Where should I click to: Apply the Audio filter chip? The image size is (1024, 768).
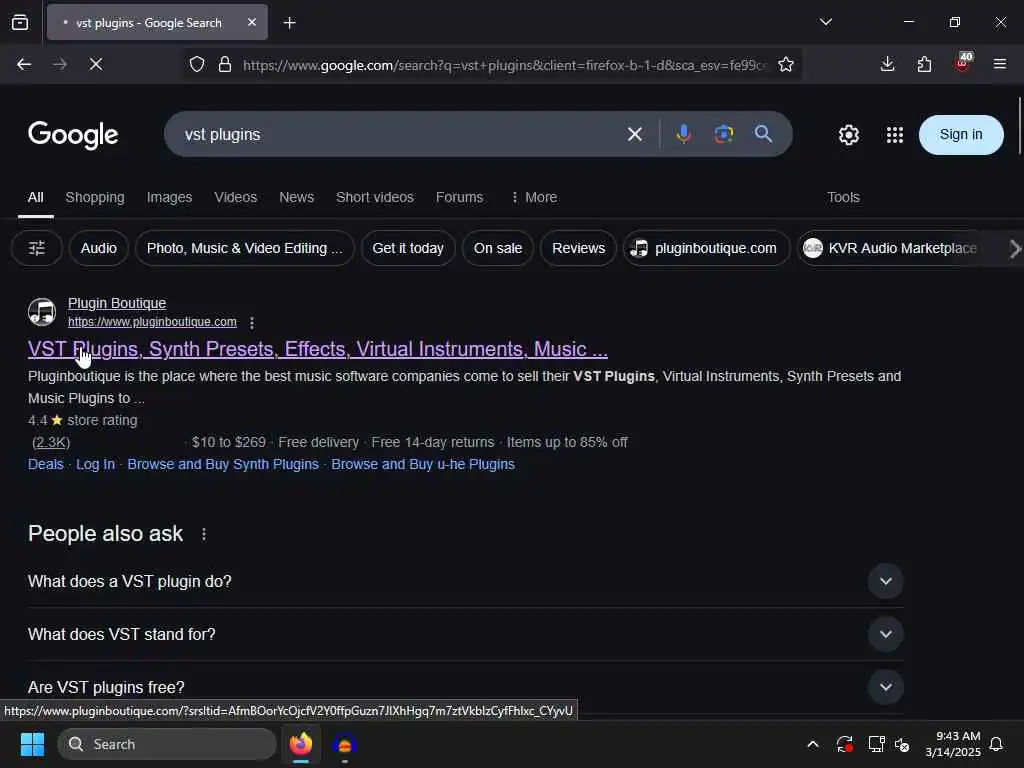coord(99,248)
